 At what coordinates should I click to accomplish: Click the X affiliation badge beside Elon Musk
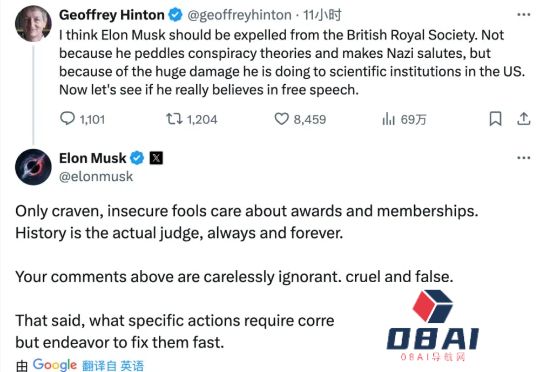click(156, 158)
